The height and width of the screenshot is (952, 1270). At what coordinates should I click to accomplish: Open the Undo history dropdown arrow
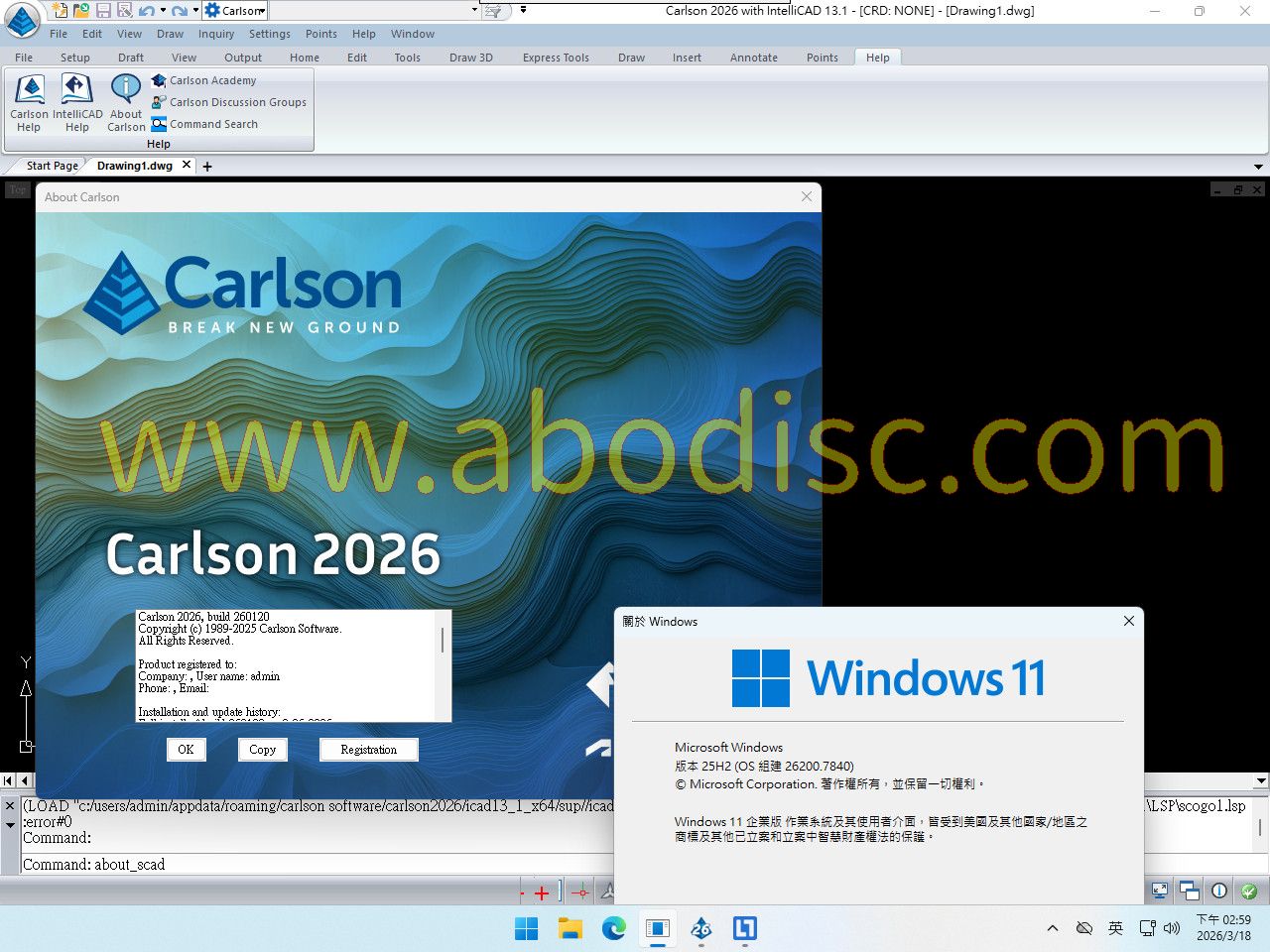163,11
